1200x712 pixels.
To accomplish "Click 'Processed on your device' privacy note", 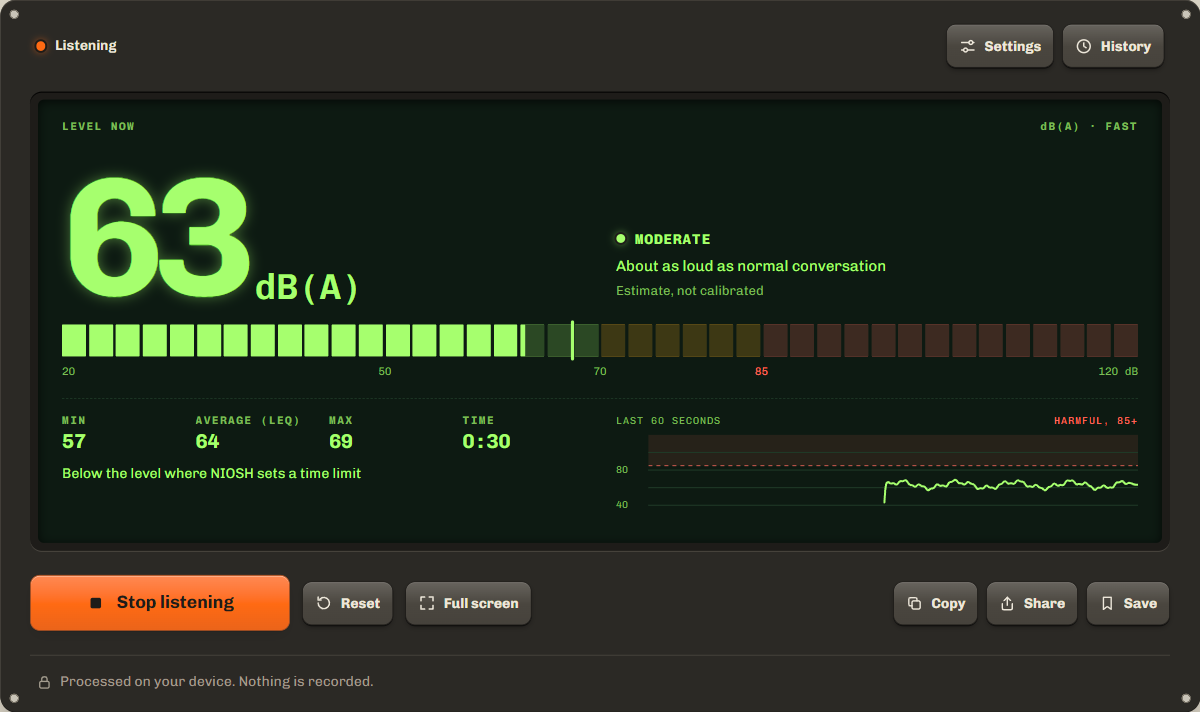I will (x=217, y=682).
